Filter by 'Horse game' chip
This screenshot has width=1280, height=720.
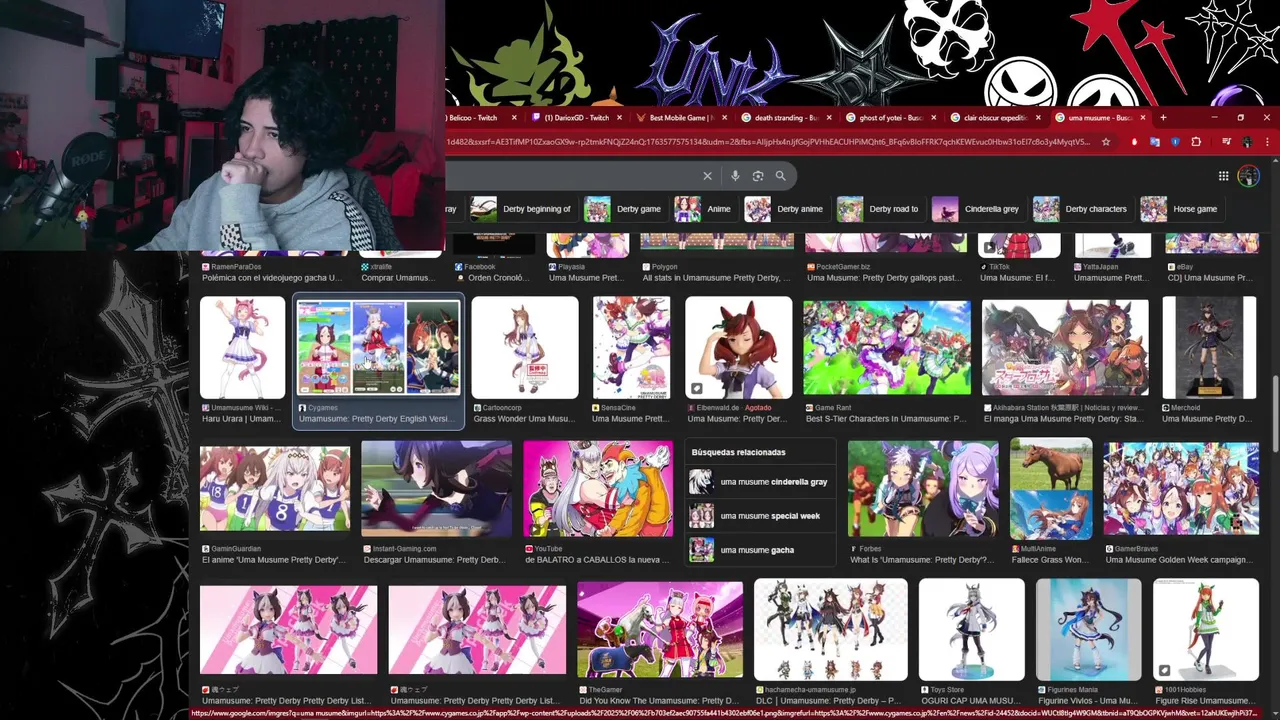coord(1181,209)
